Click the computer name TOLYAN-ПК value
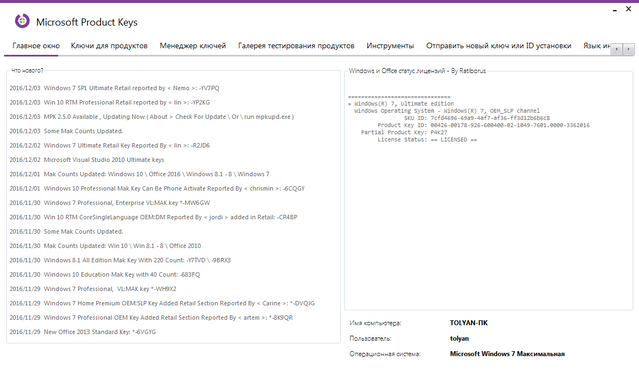639x374 pixels. point(469,323)
